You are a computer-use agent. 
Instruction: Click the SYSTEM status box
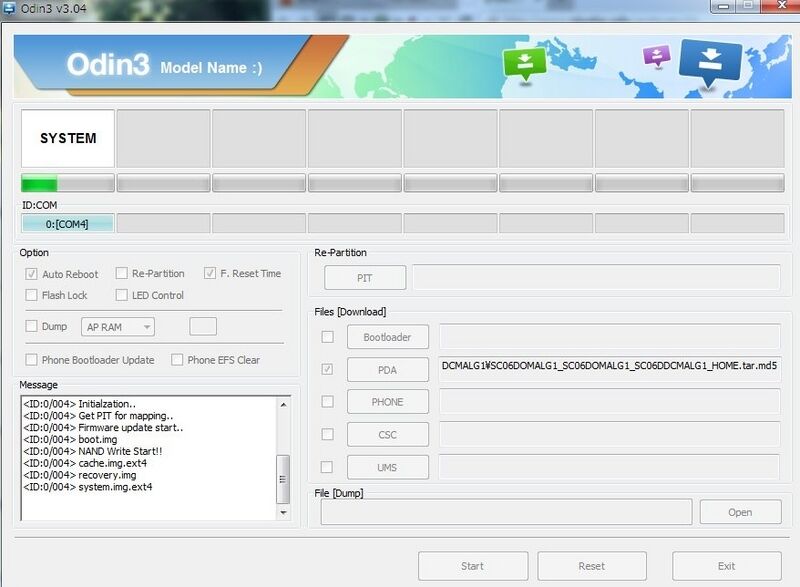click(68, 138)
